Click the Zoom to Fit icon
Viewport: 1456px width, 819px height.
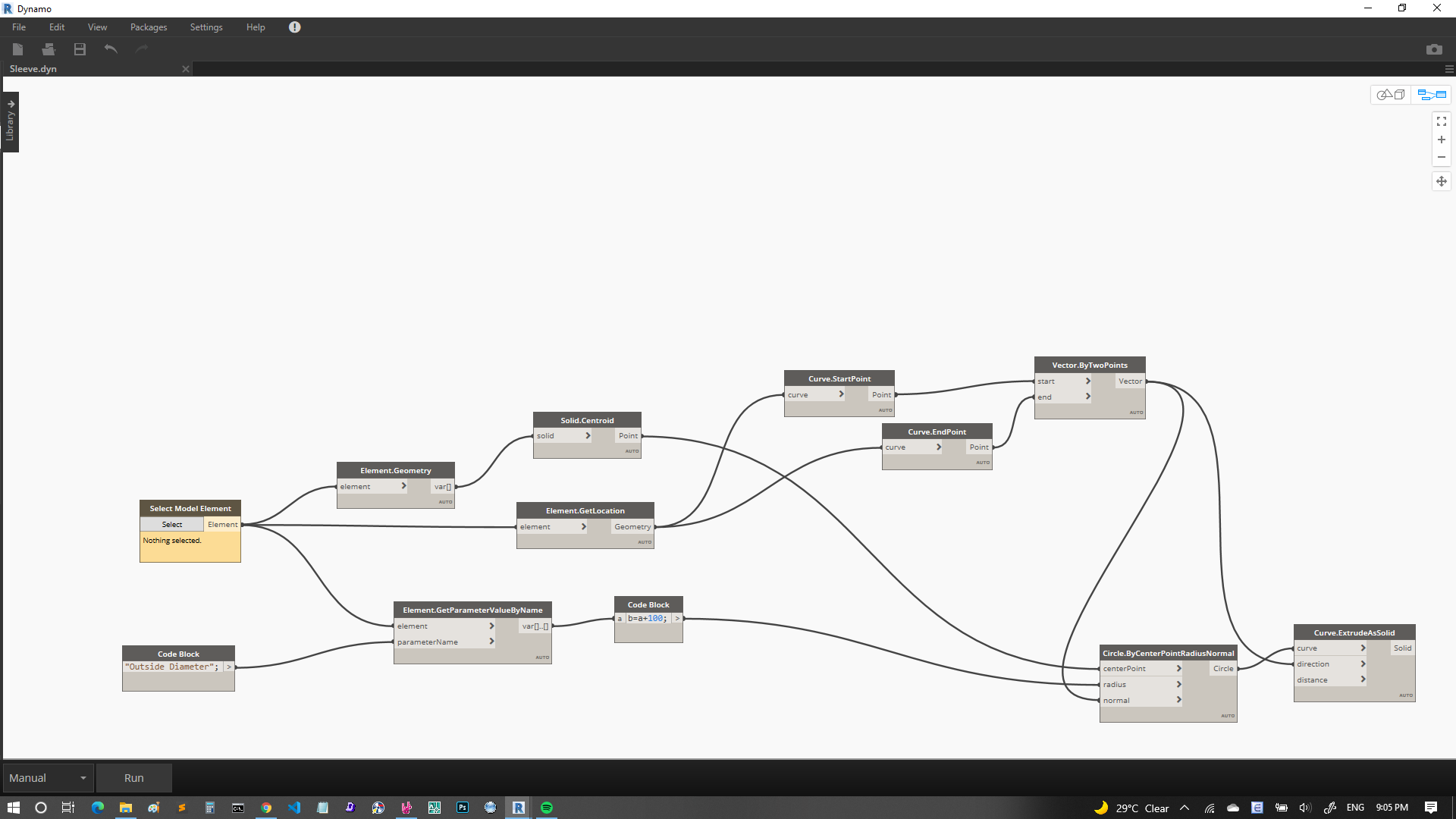(1441, 121)
